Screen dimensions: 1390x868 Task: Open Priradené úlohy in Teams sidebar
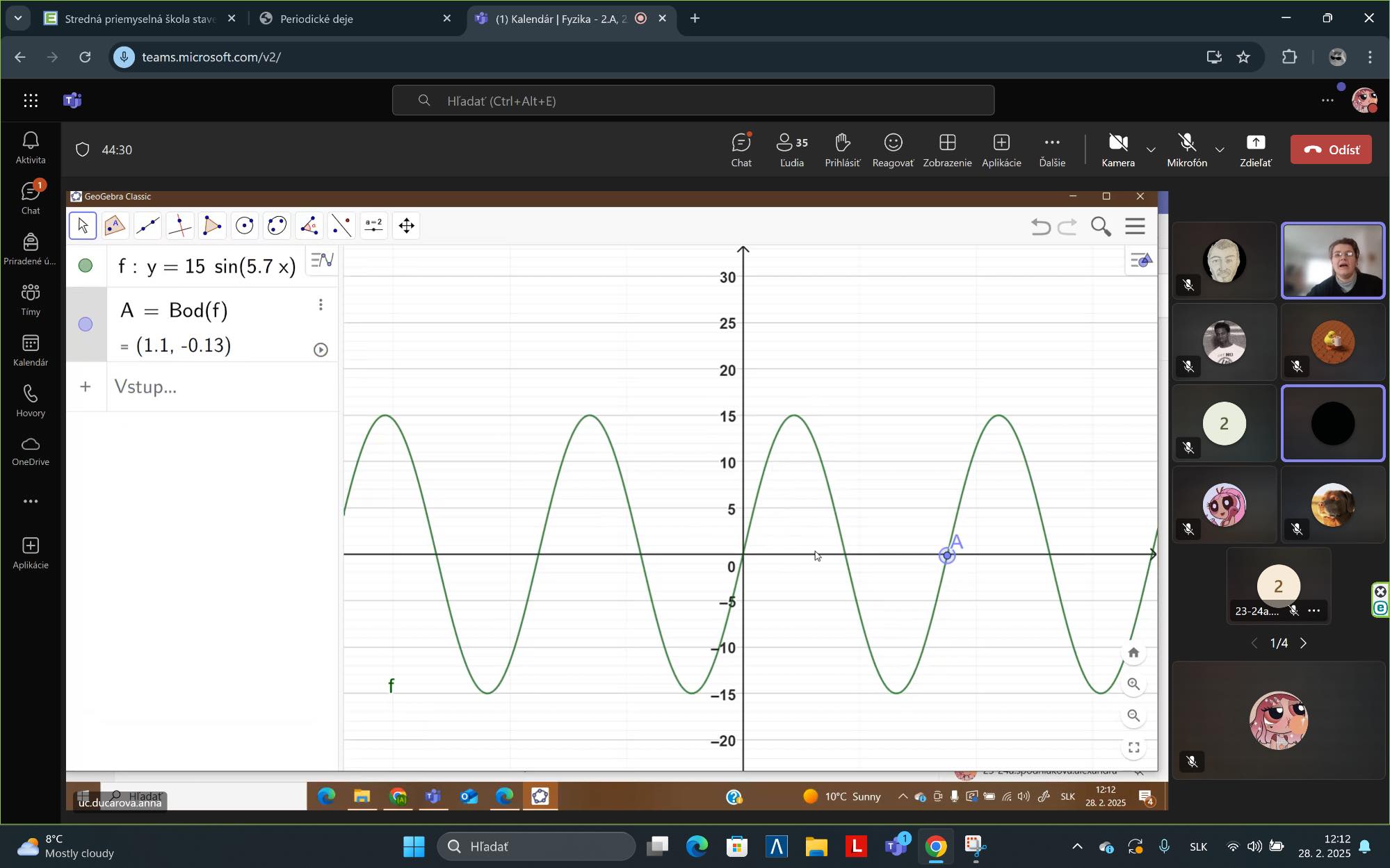pyautogui.click(x=31, y=249)
